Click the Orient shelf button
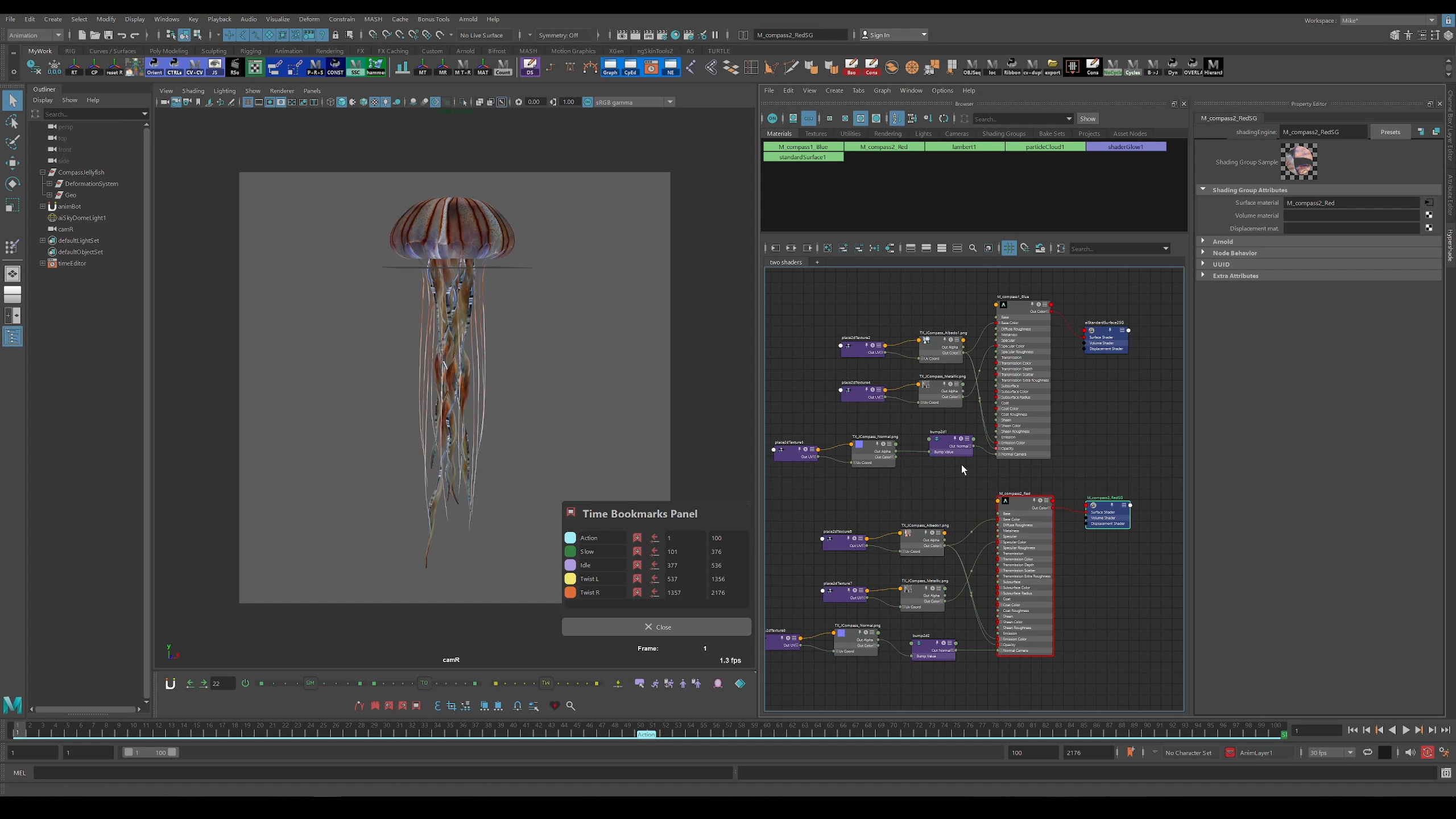Viewport: 1456px width, 819px height. (154, 67)
